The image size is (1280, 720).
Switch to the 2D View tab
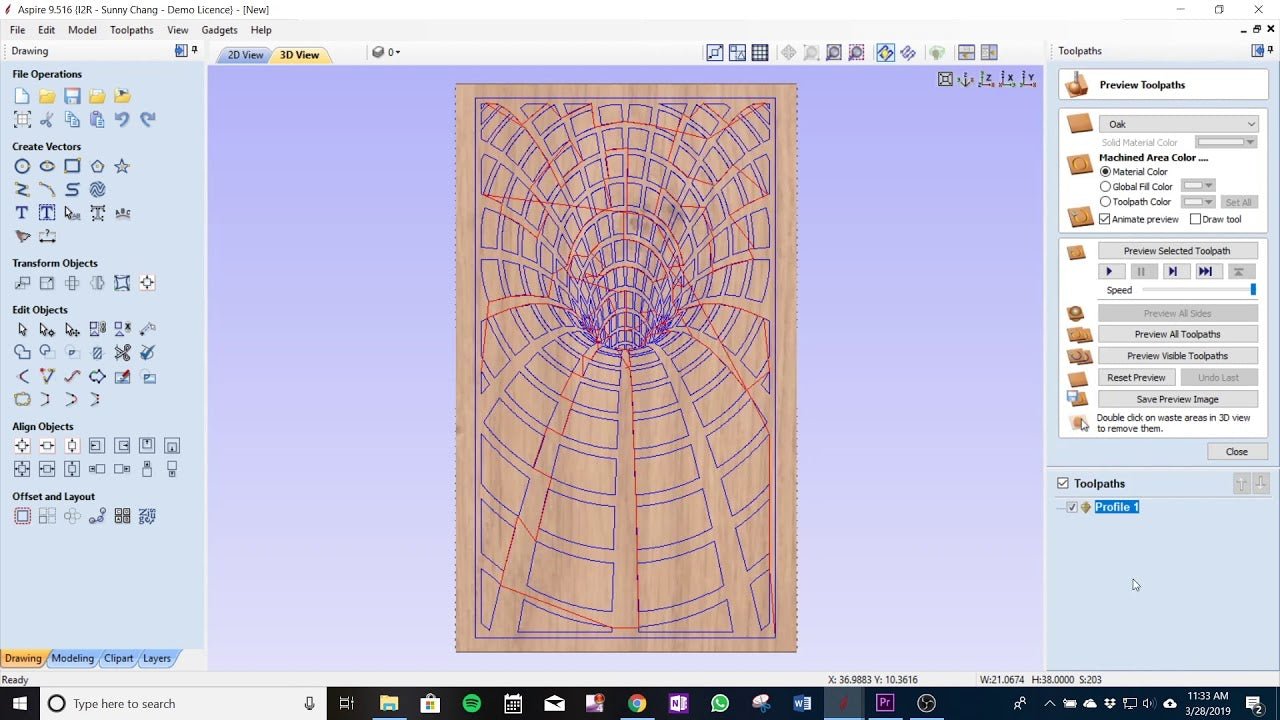point(243,55)
